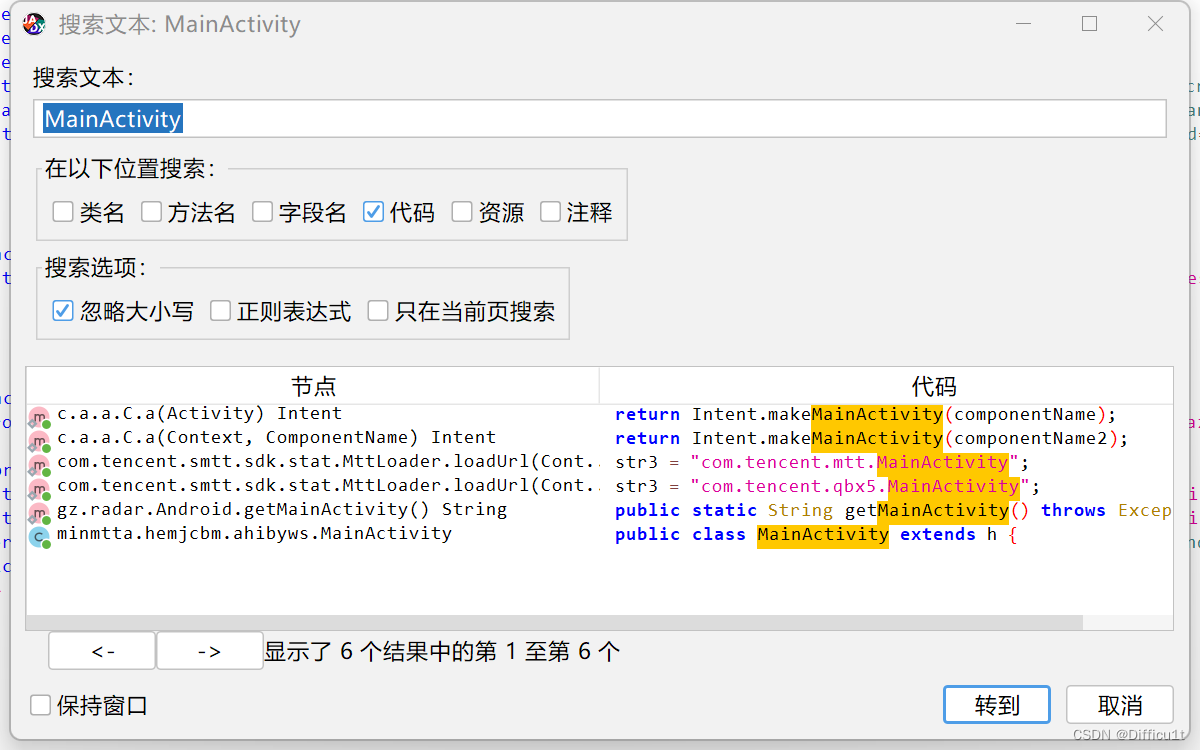Screen dimensions: 1200x750
Task: Enable the 类名 checkbox
Action: (63, 212)
